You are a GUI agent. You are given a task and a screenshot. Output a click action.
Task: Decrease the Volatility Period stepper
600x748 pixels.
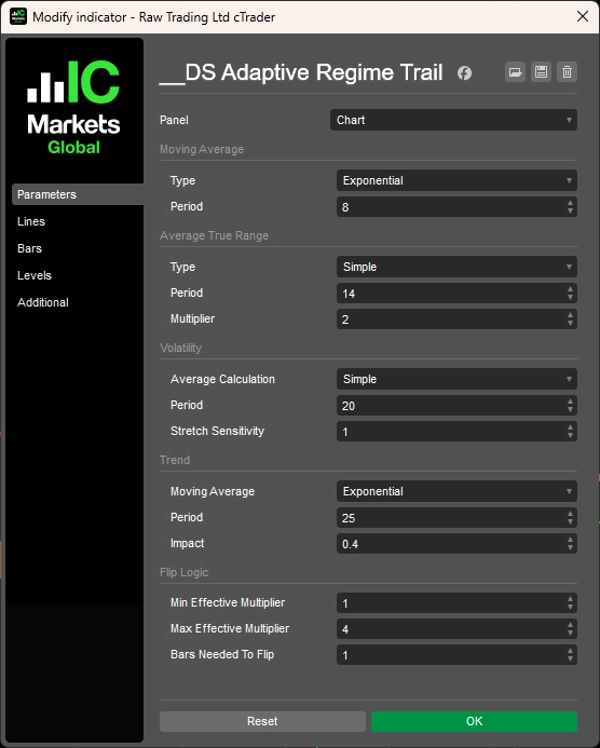570,410
